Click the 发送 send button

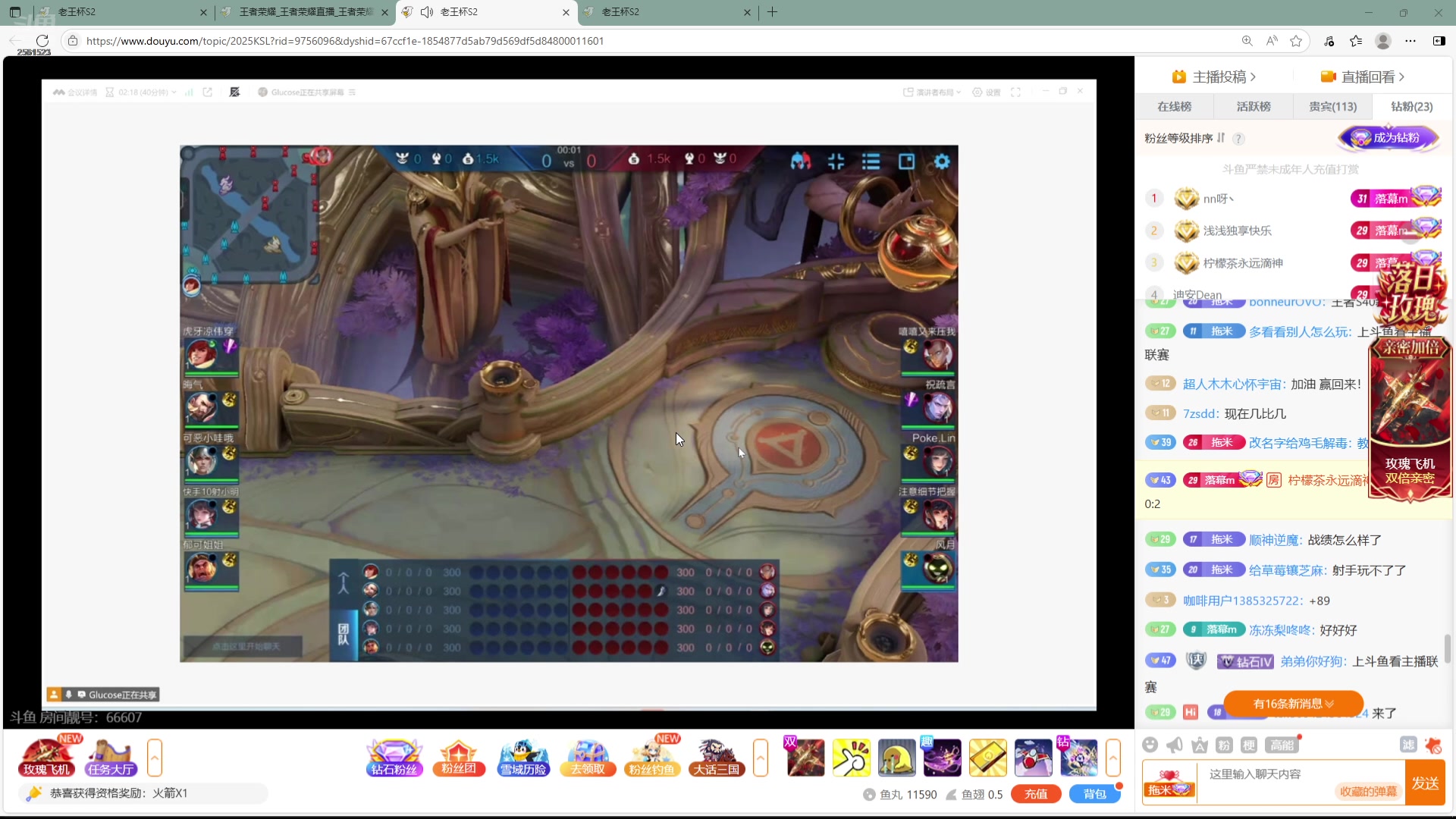click(1425, 783)
